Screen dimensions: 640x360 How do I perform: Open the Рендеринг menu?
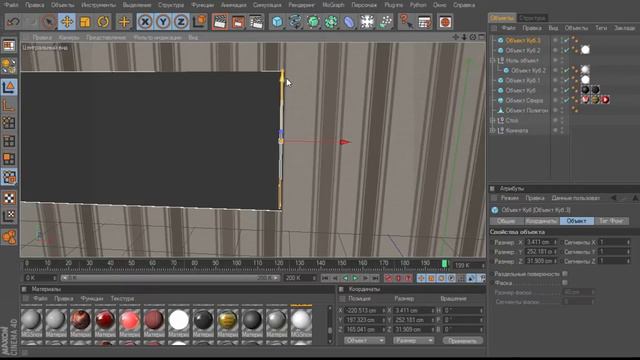(301, 5)
